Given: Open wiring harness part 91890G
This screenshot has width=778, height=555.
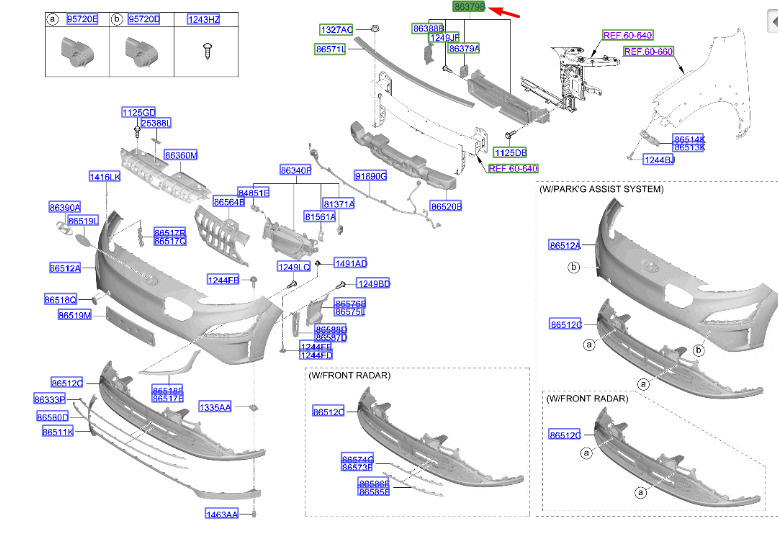Looking at the screenshot, I should (x=371, y=176).
